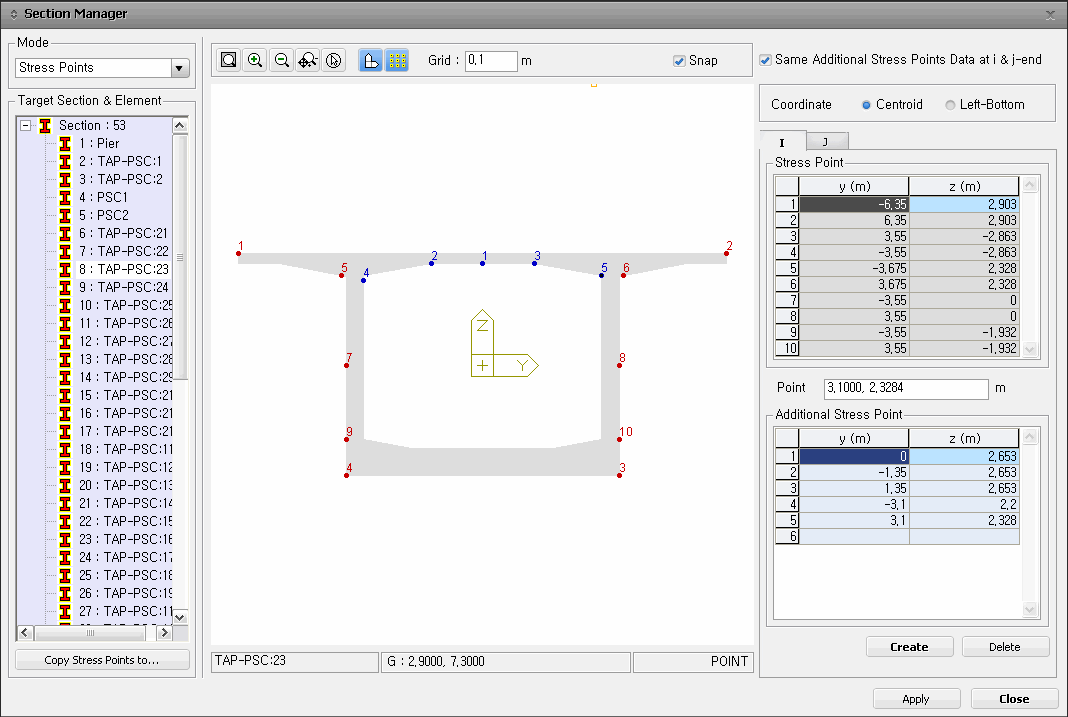The height and width of the screenshot is (717, 1068).
Task: Click the icon beside 1 : Pier
Action: pos(65,144)
